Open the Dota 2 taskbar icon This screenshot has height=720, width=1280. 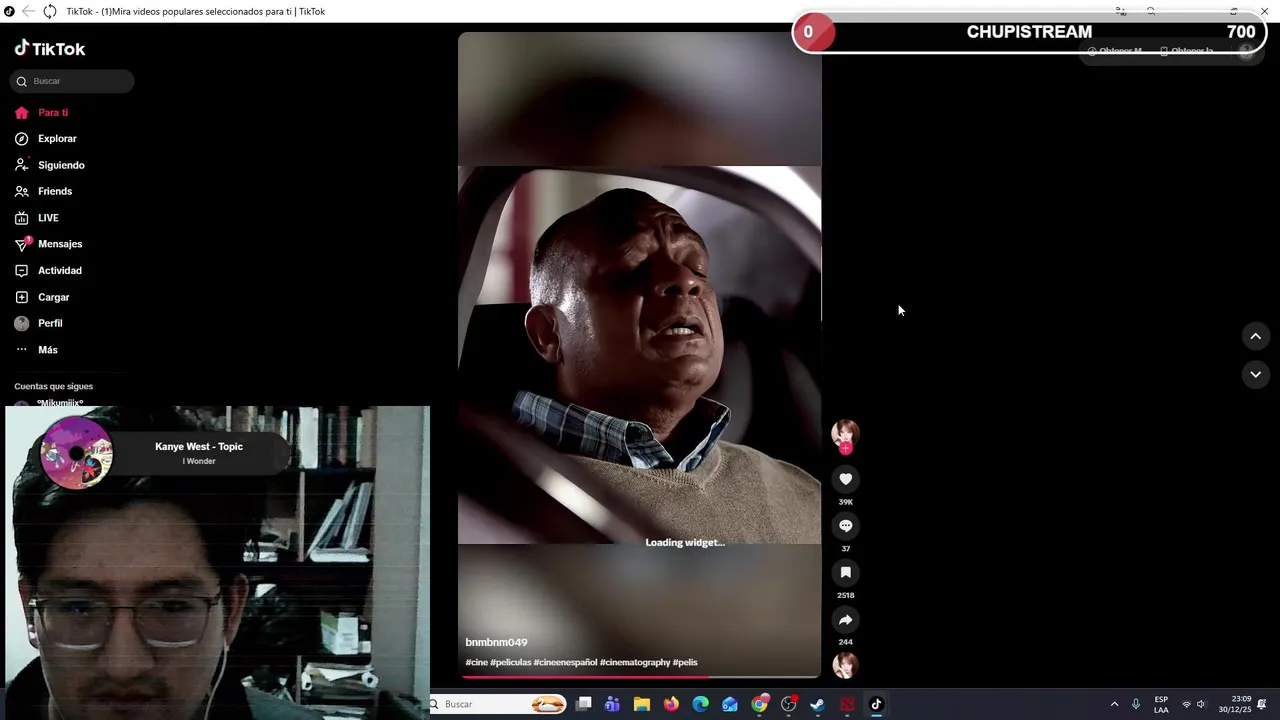coord(847,704)
